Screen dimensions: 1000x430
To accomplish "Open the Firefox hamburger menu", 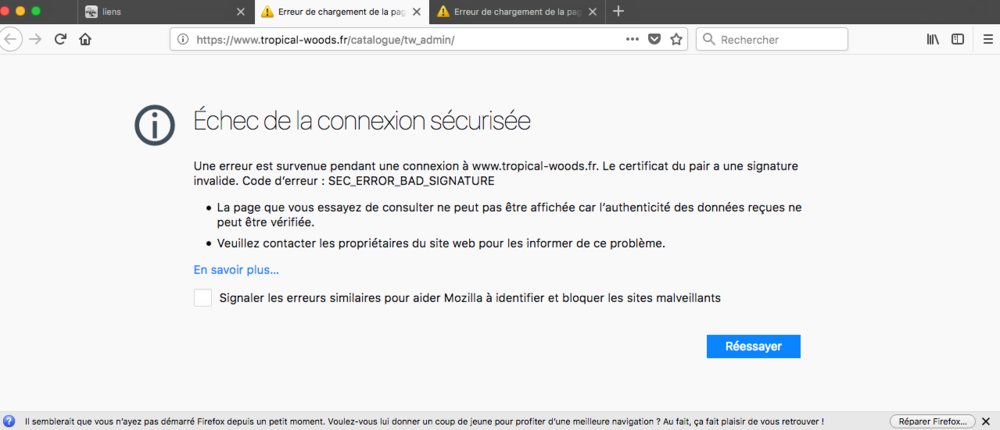I will coord(987,40).
